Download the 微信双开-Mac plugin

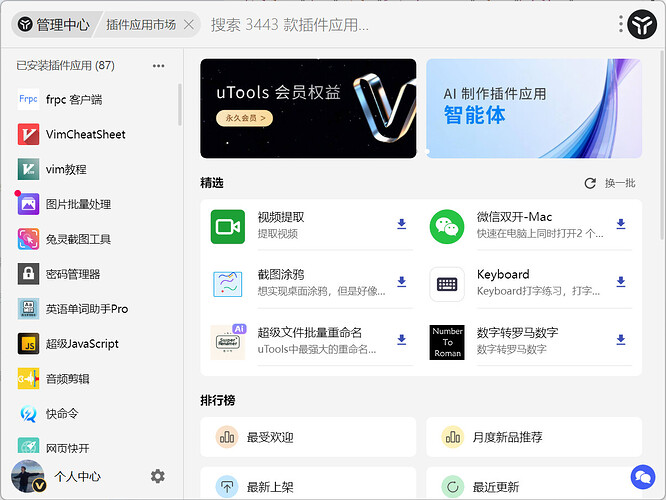[x=621, y=224]
